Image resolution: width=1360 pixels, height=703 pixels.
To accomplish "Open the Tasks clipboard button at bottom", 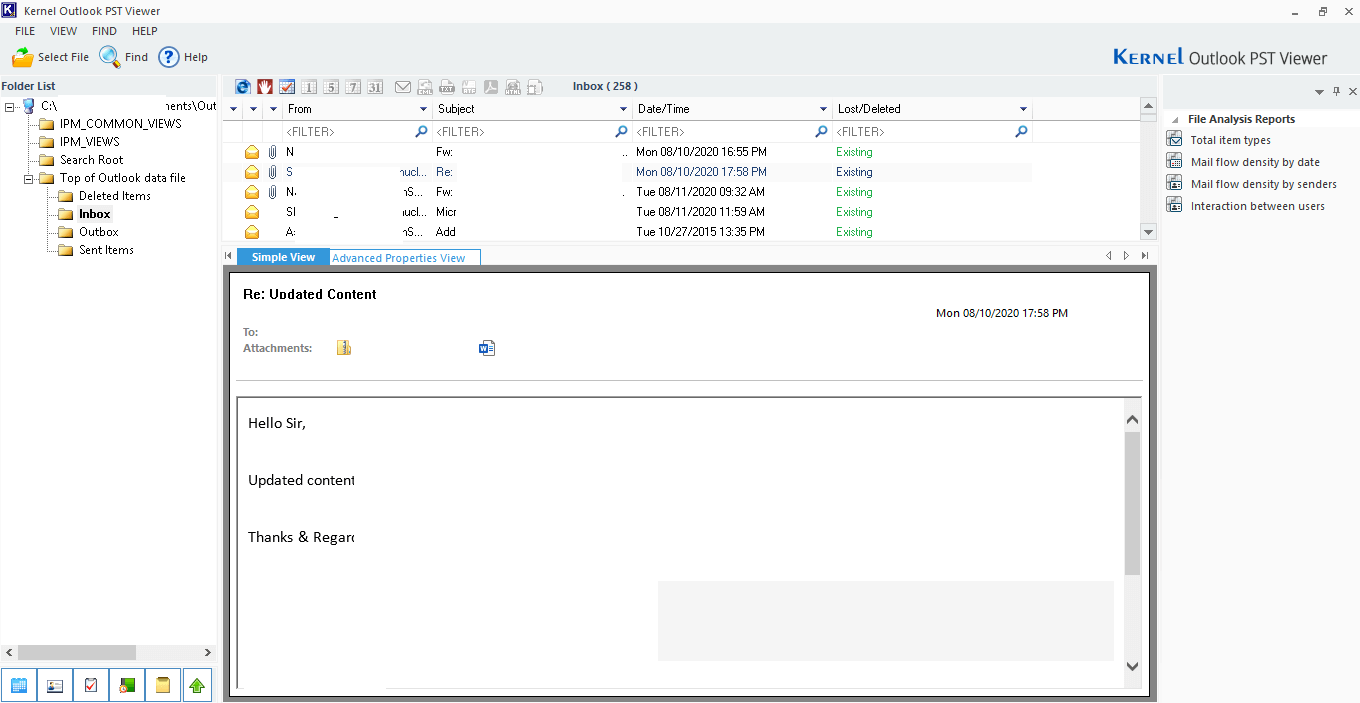I will coord(91,685).
